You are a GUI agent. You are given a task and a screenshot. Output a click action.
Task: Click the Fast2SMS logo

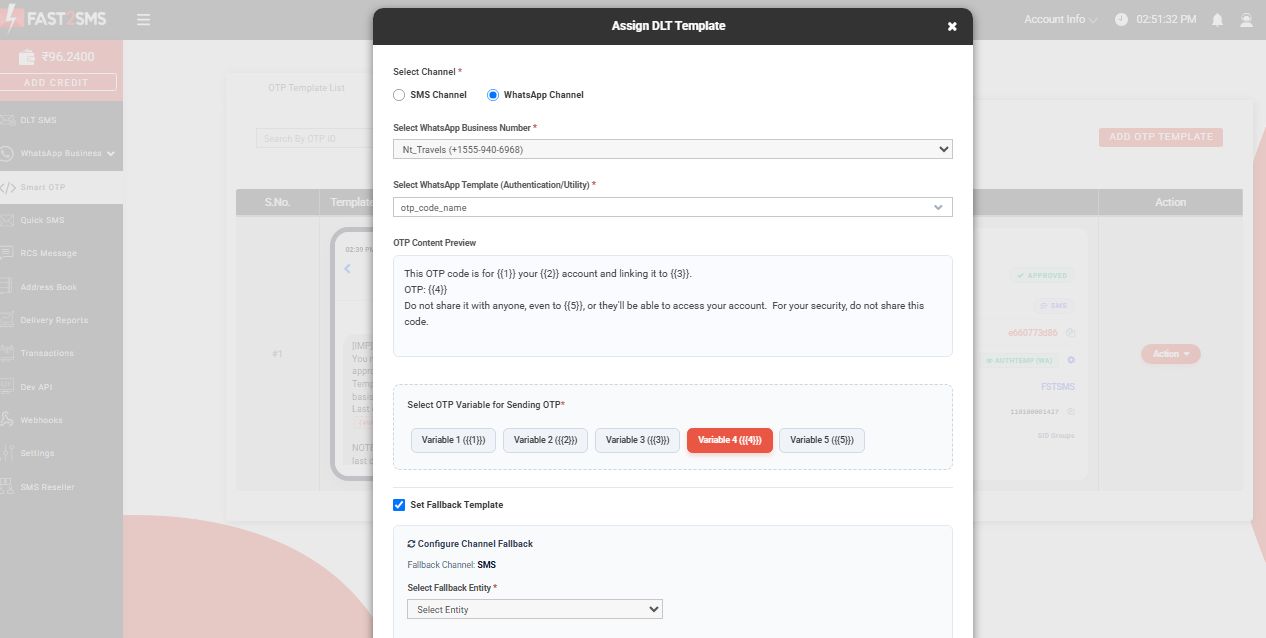pyautogui.click(x=55, y=19)
